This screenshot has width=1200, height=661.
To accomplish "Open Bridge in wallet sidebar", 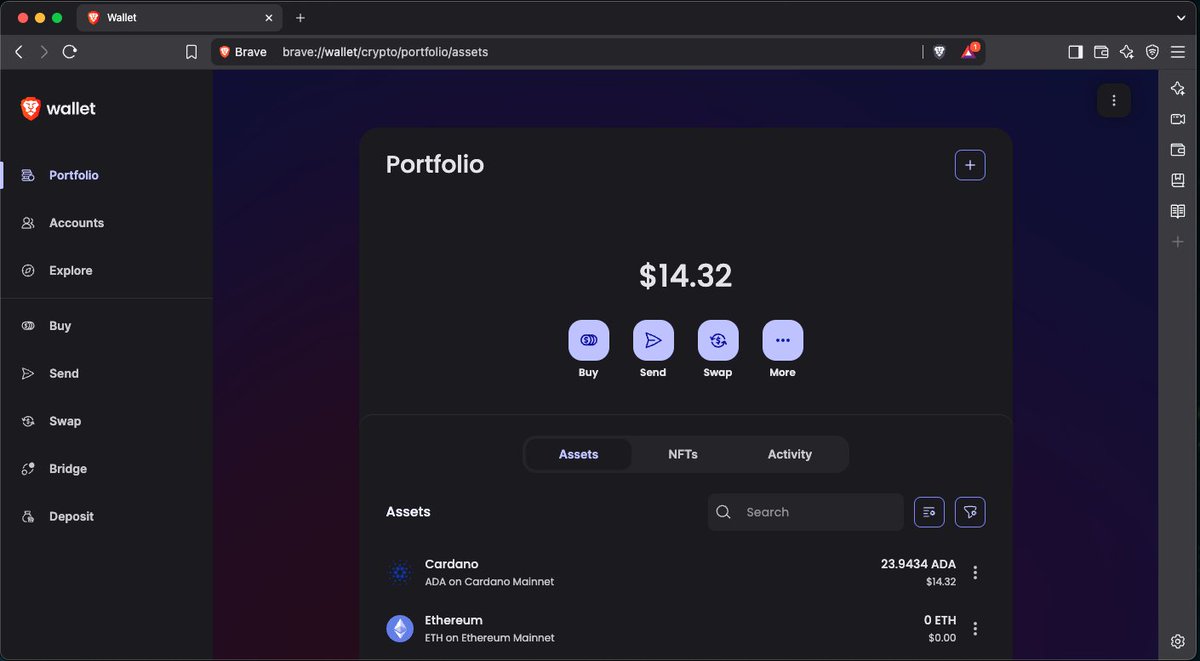I will click(x=67, y=469).
